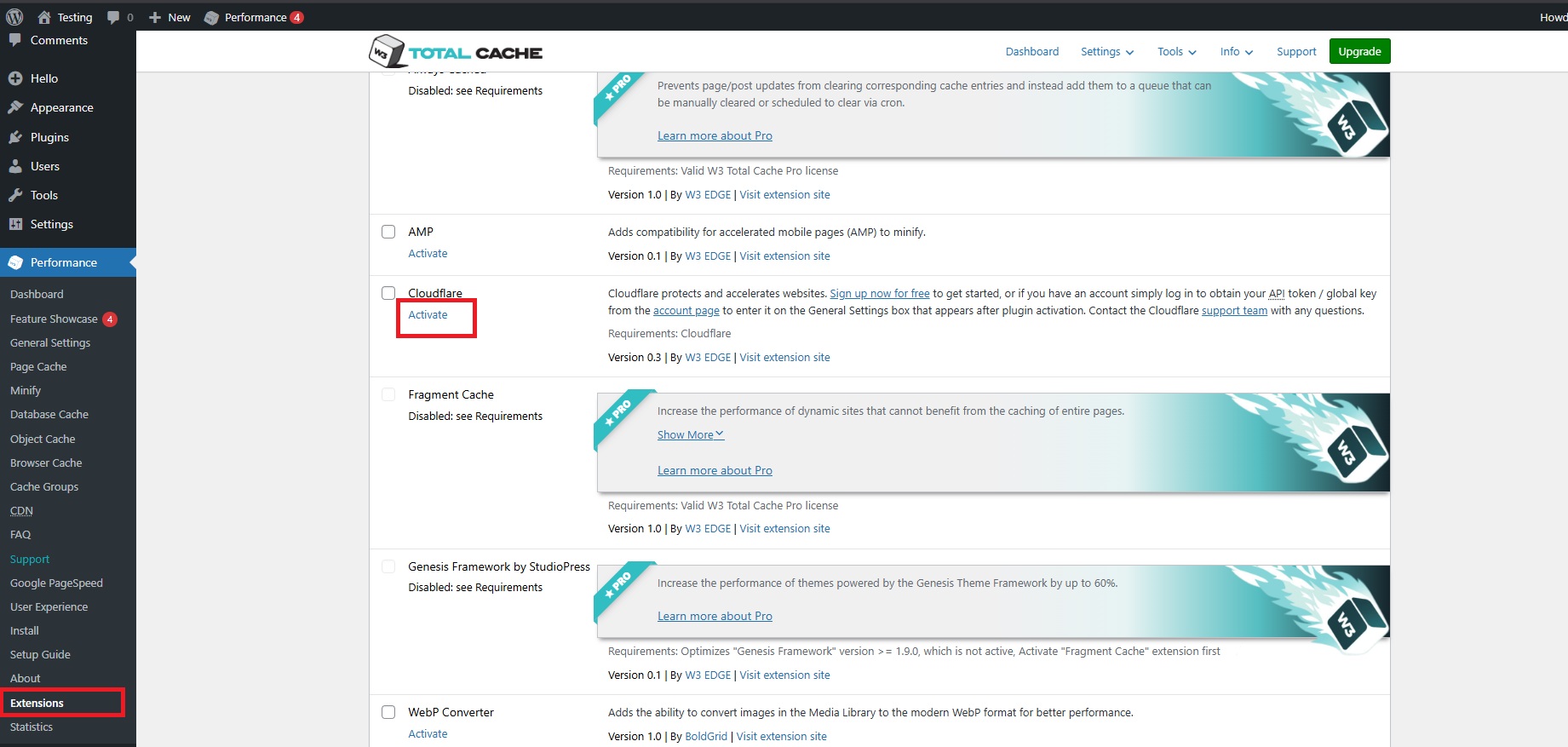Tick the WebP Converter checkbox

(388, 712)
